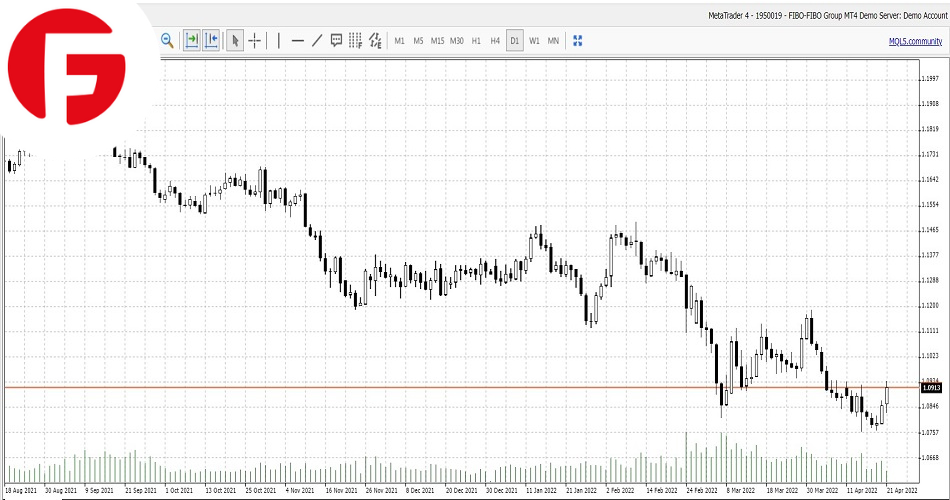Open the MQL5.community link
950x500 pixels.
pos(915,41)
